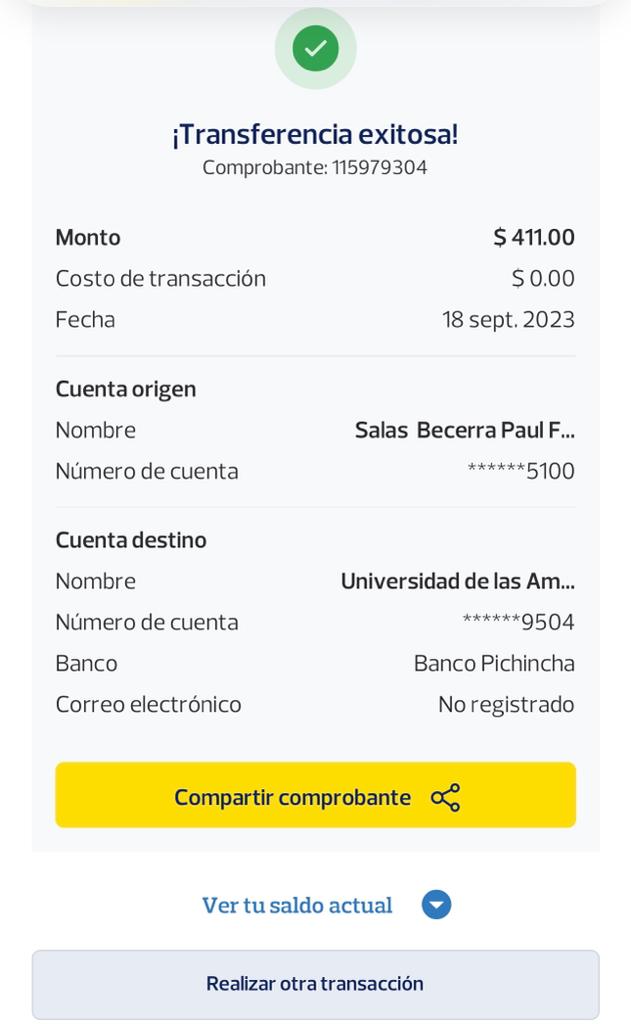The height and width of the screenshot is (1024, 631).
Task: Tap Realizar otra transacción button
Action: click(x=315, y=984)
